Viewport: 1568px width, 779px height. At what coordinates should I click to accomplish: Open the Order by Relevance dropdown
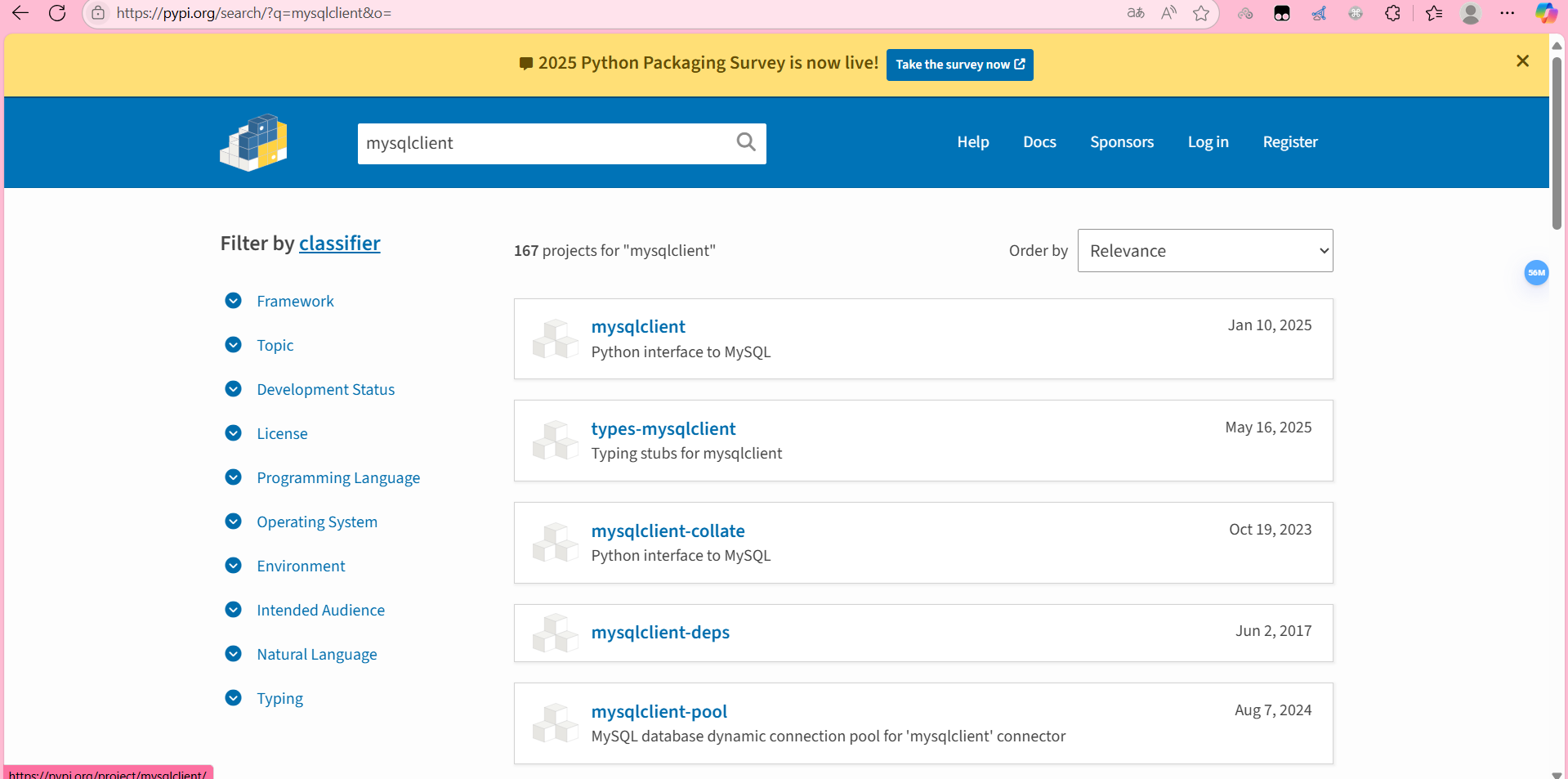(x=1205, y=251)
